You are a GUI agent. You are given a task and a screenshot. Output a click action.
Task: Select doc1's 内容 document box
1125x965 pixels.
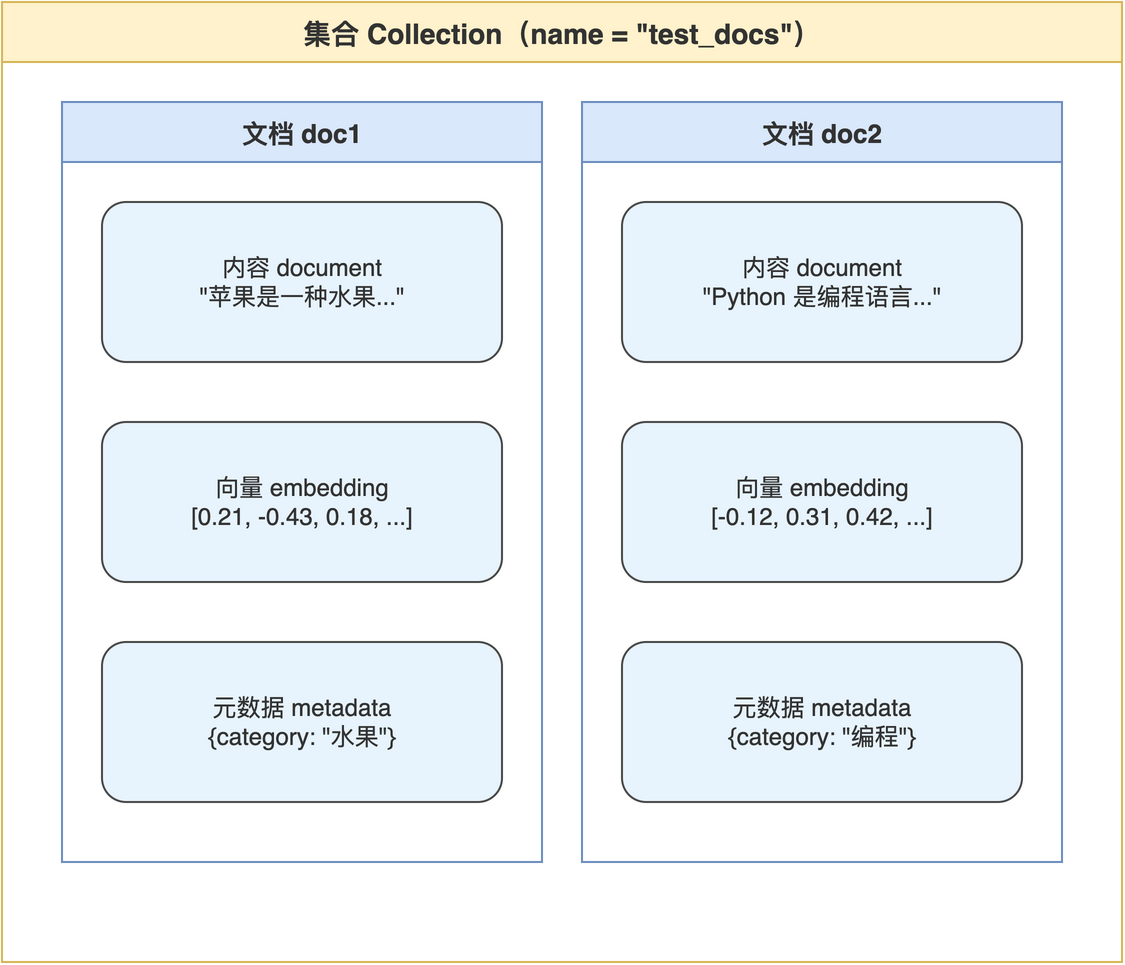pyautogui.click(x=301, y=282)
